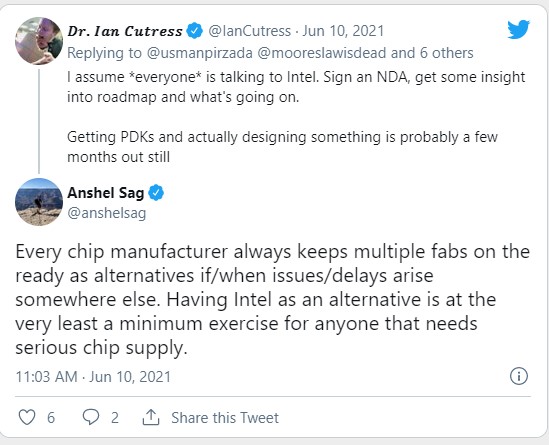The image size is (549, 445).
Task: Click the @IanCutress handle
Action: (x=250, y=31)
